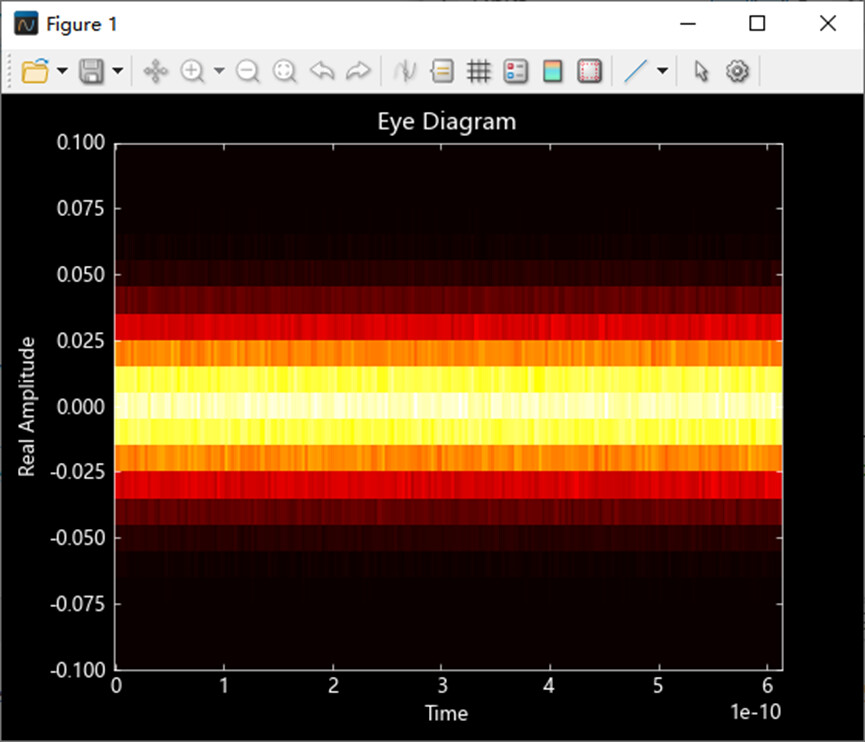The width and height of the screenshot is (865, 742).
Task: Activate the zoom in tool
Action: (193, 71)
